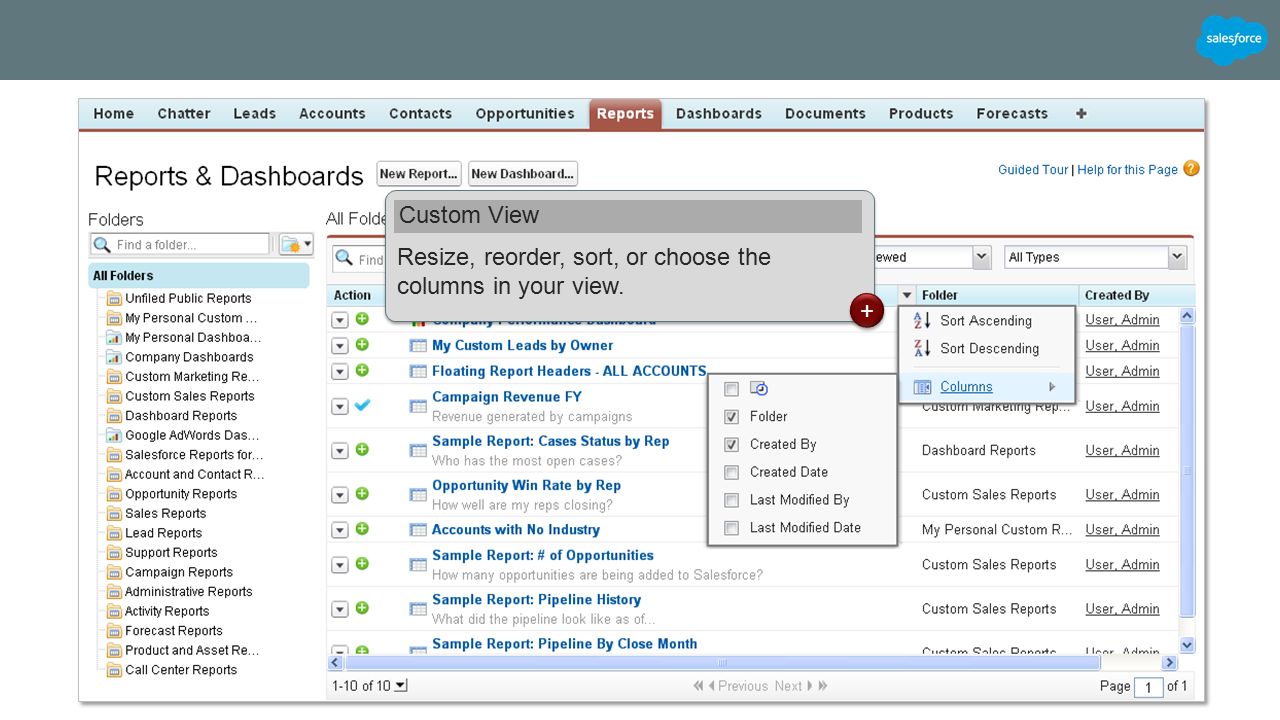Click the help question mark icon

tap(1191, 169)
